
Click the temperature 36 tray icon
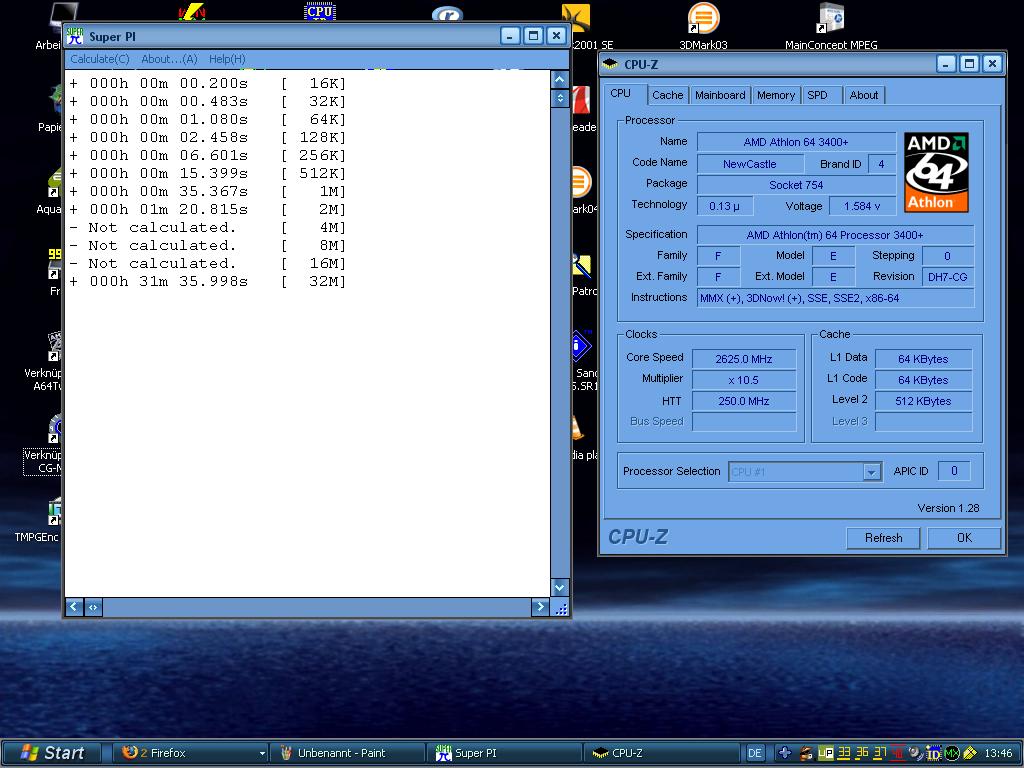tap(862, 752)
